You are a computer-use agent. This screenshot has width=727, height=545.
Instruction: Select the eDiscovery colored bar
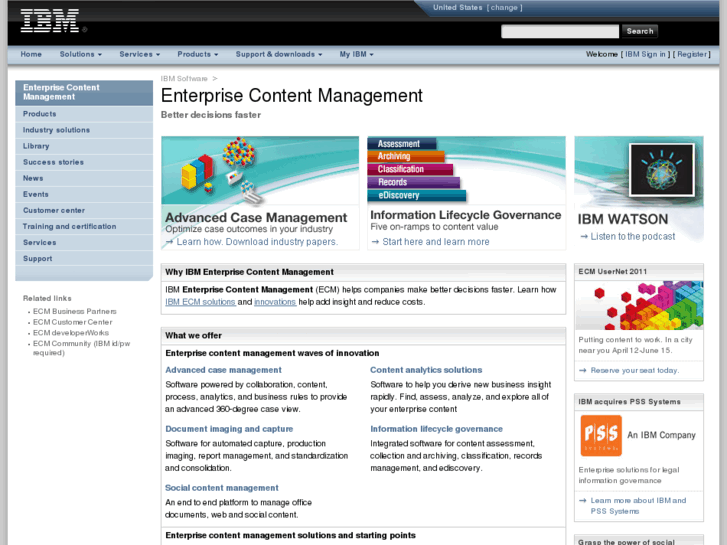[x=417, y=195]
